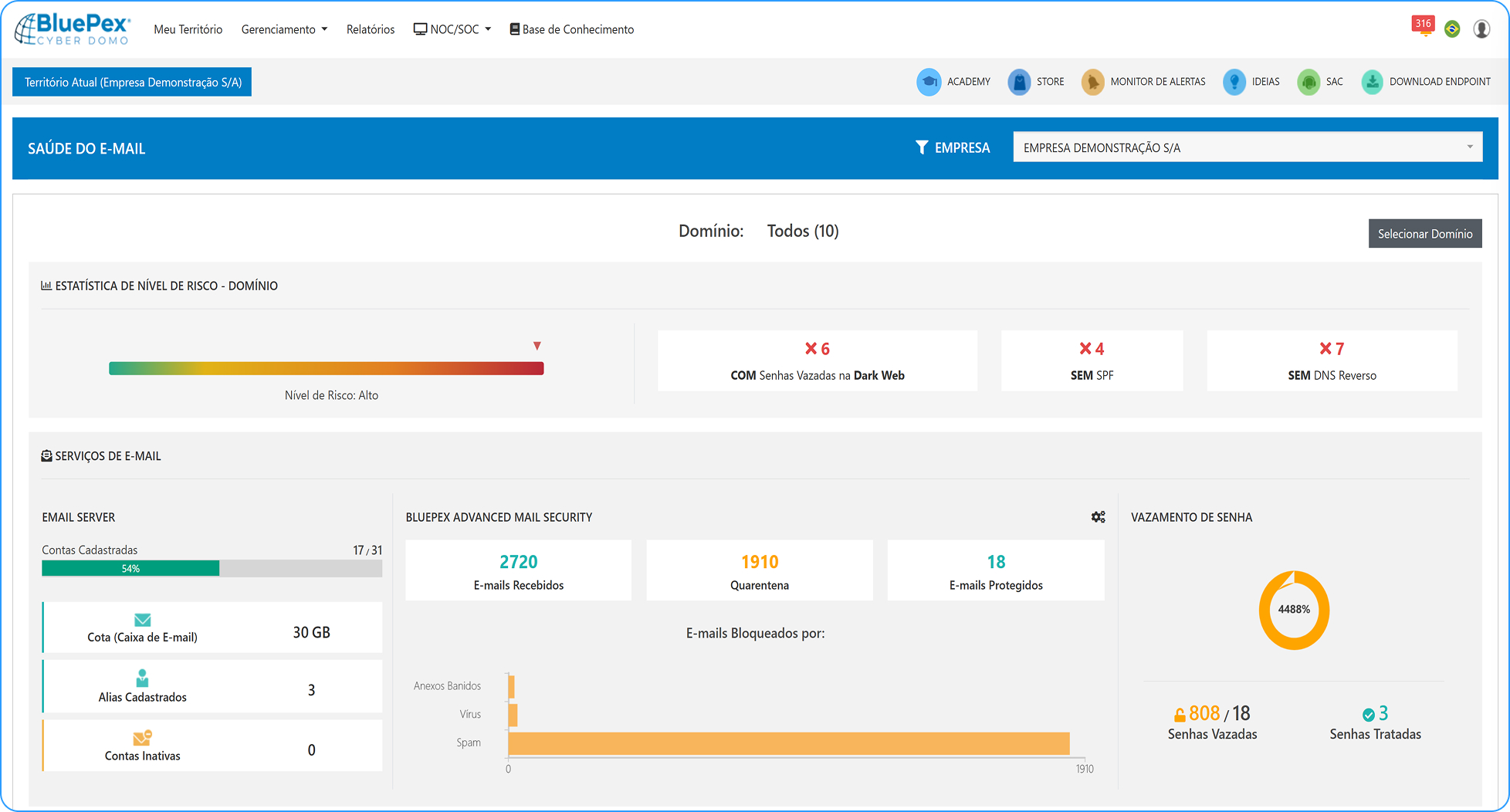This screenshot has height=812, width=1510.
Task: Click Nível de Risco: Alto label
Action: click(x=331, y=395)
